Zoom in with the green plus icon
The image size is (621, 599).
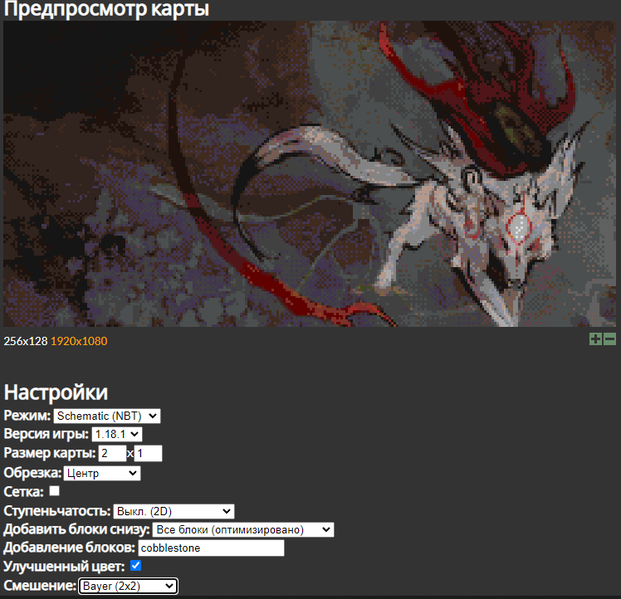[x=595, y=339]
